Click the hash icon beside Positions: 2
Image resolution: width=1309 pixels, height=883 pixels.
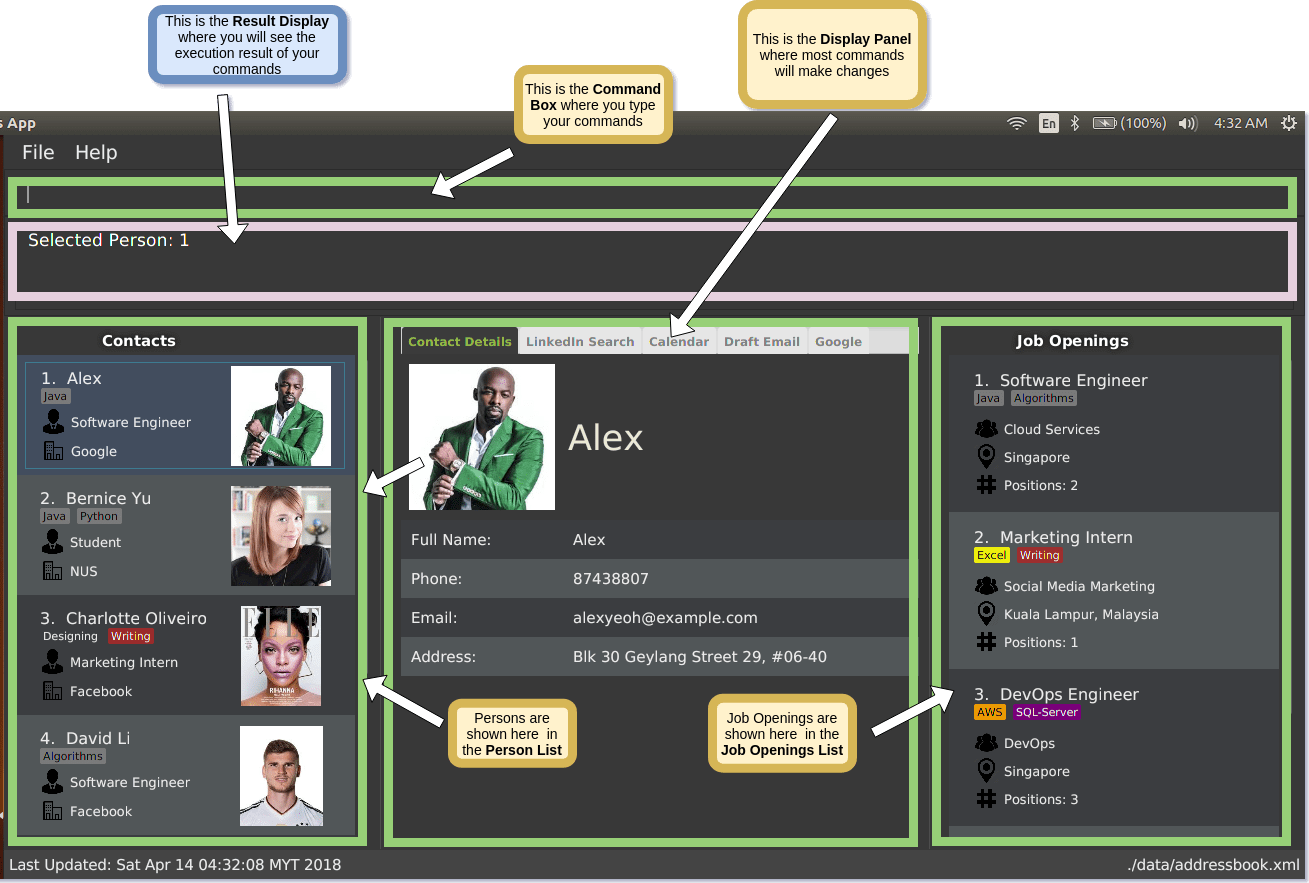pos(986,485)
